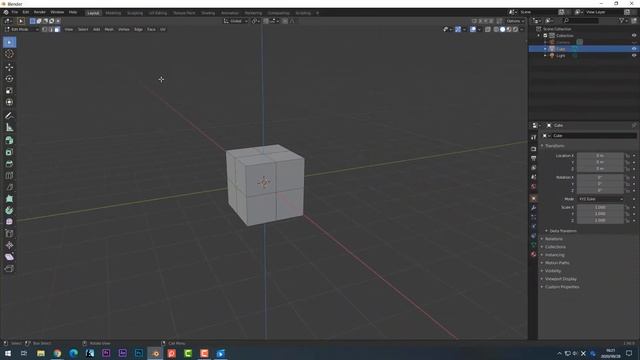
Task: Select the Move tool
Action: click(x=9, y=67)
